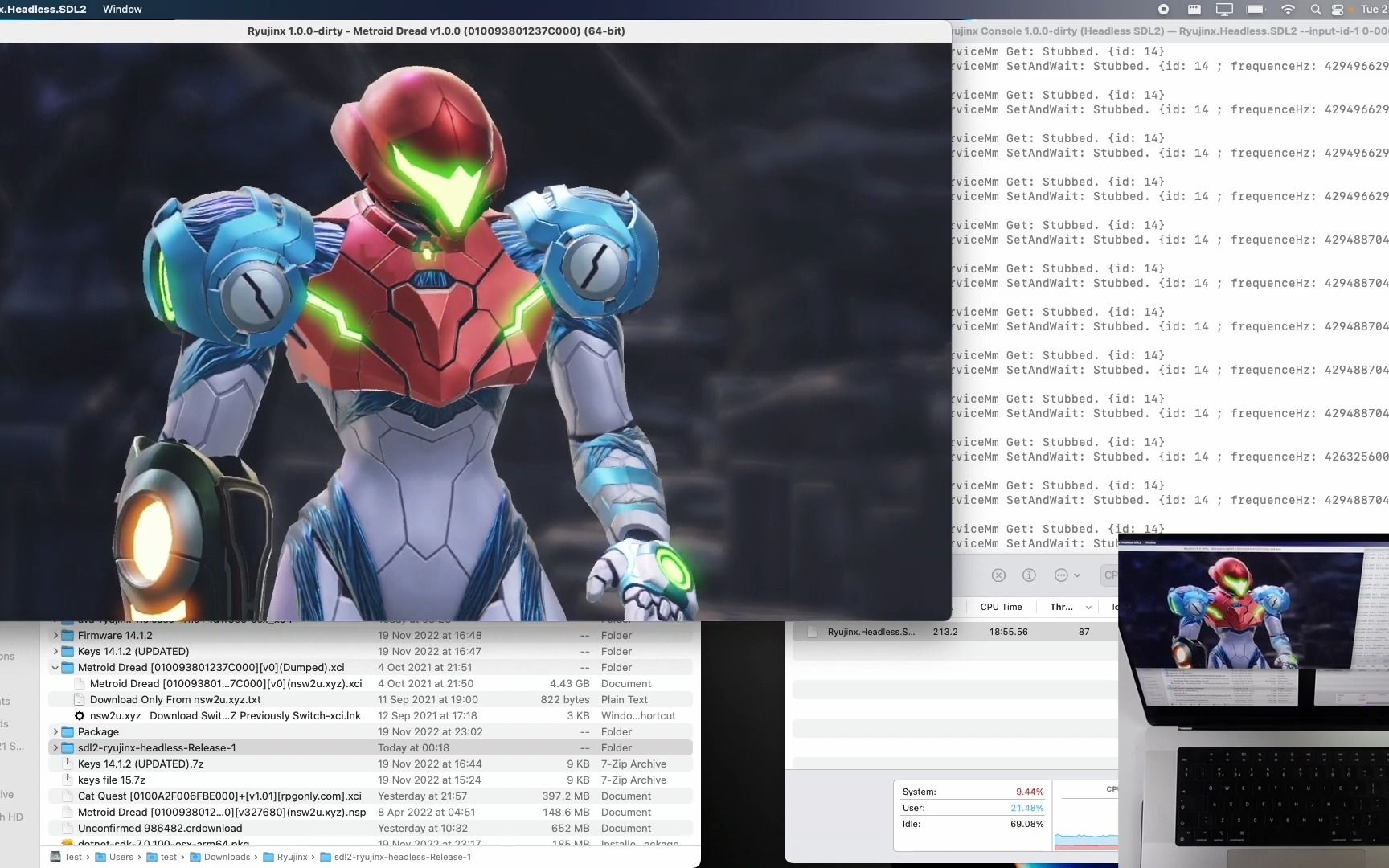The height and width of the screenshot is (868, 1389).
Task: Click the Idle CPU percentage value
Action: 1027,824
